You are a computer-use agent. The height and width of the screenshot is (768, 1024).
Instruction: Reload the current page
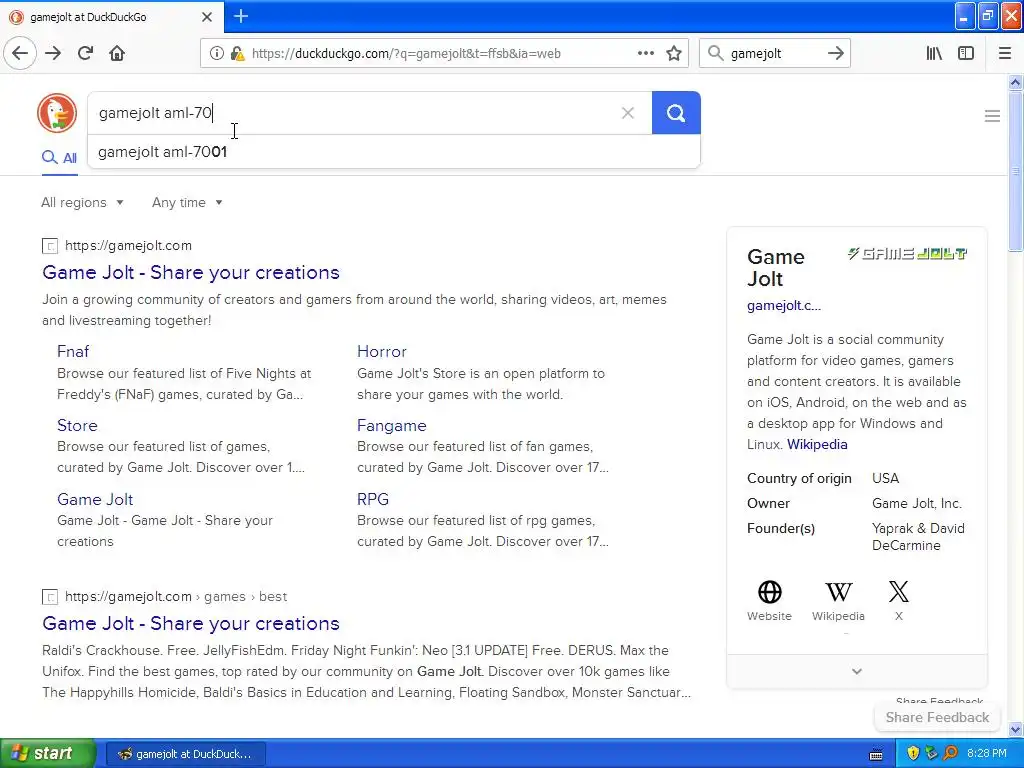85,54
